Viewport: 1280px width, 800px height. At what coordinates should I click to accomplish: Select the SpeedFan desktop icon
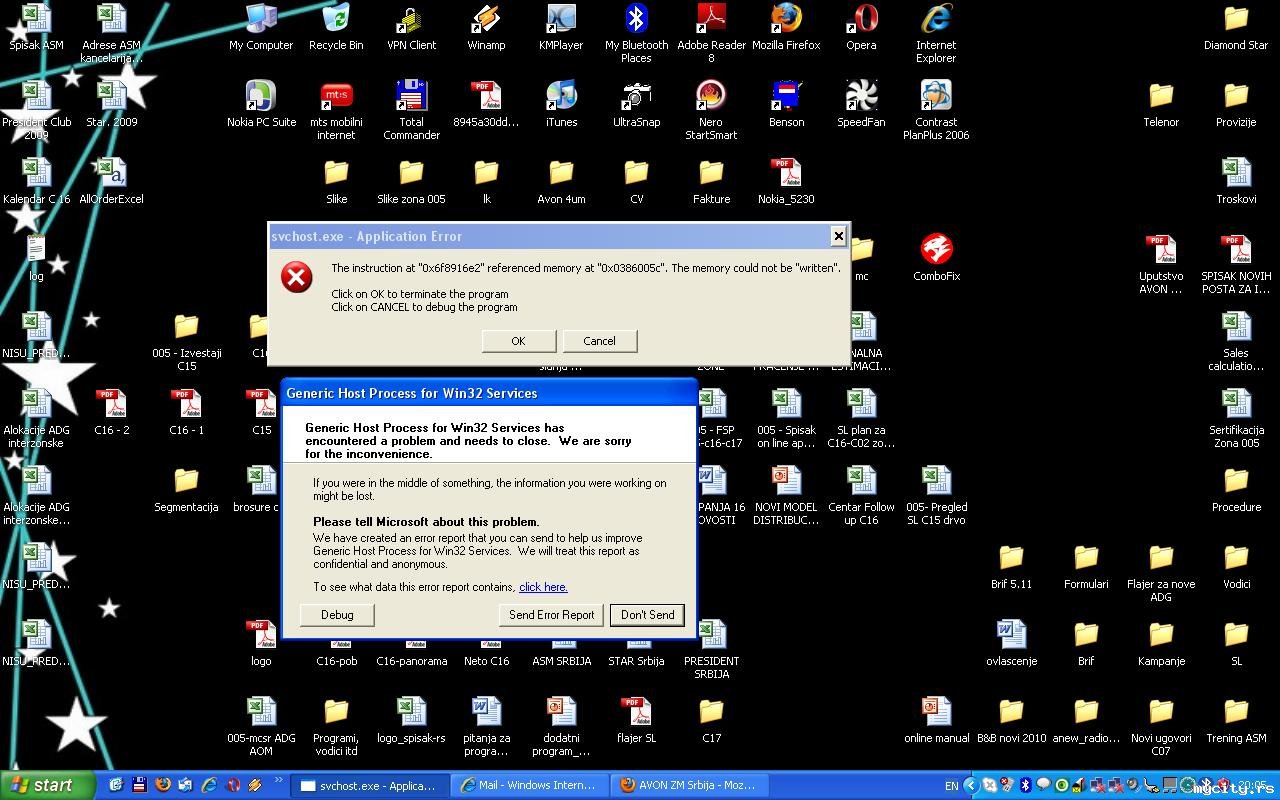coord(861,104)
